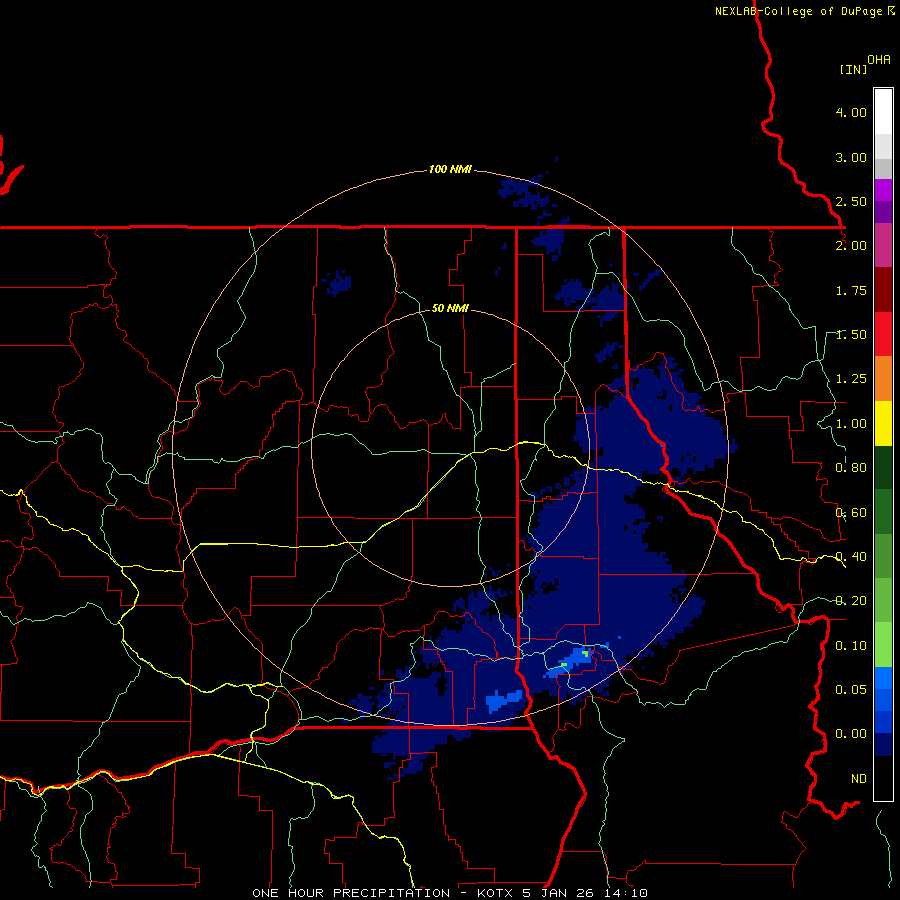900x900 pixels.
Task: Select the 2.50 scale value
Action: [x=851, y=201]
